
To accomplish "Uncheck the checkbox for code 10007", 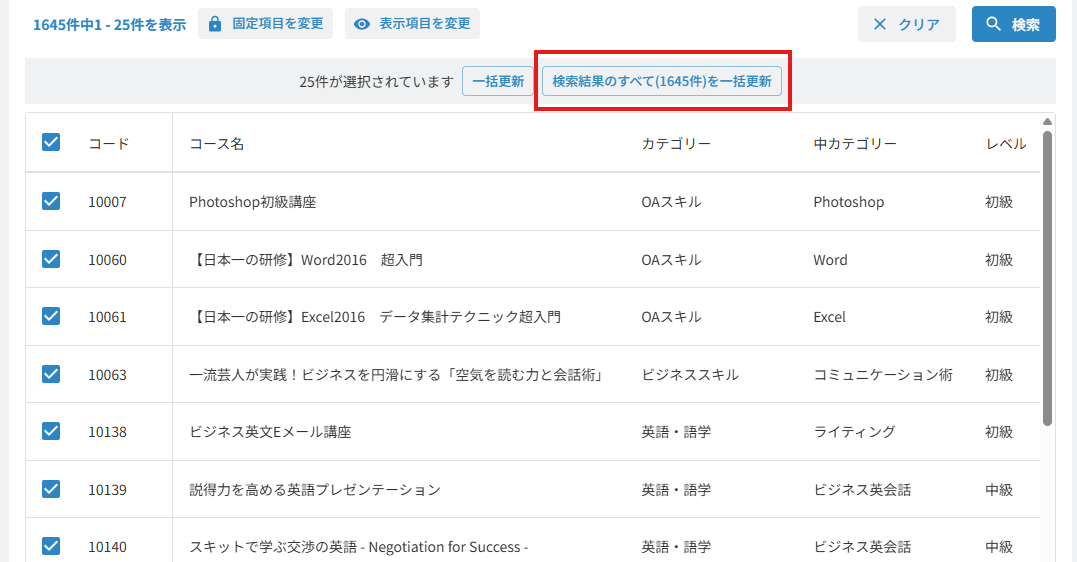I will click(51, 201).
